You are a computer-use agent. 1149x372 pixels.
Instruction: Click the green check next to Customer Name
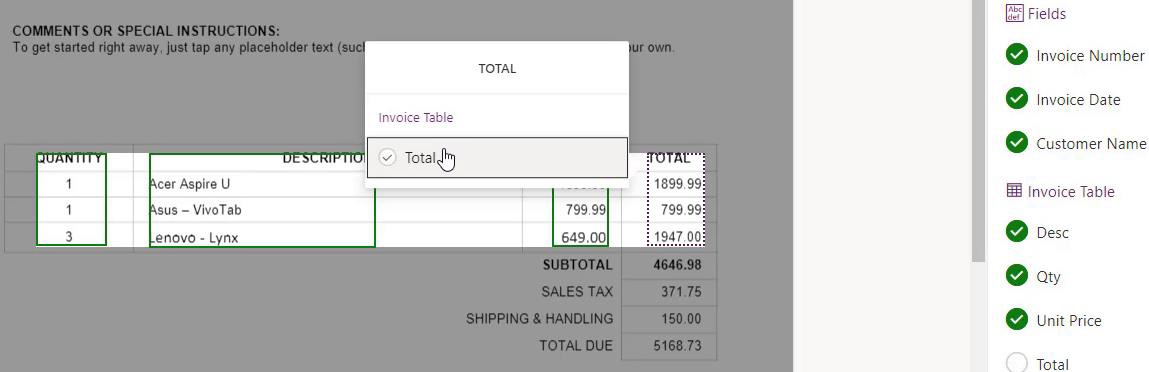tap(1016, 143)
